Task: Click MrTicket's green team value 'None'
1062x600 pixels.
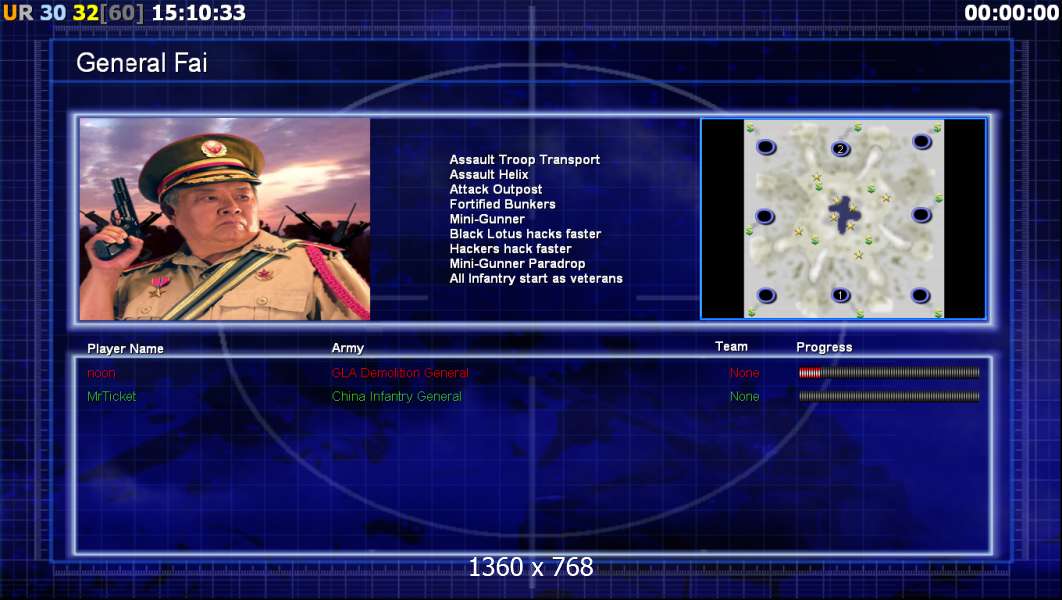Action: pyautogui.click(x=744, y=397)
